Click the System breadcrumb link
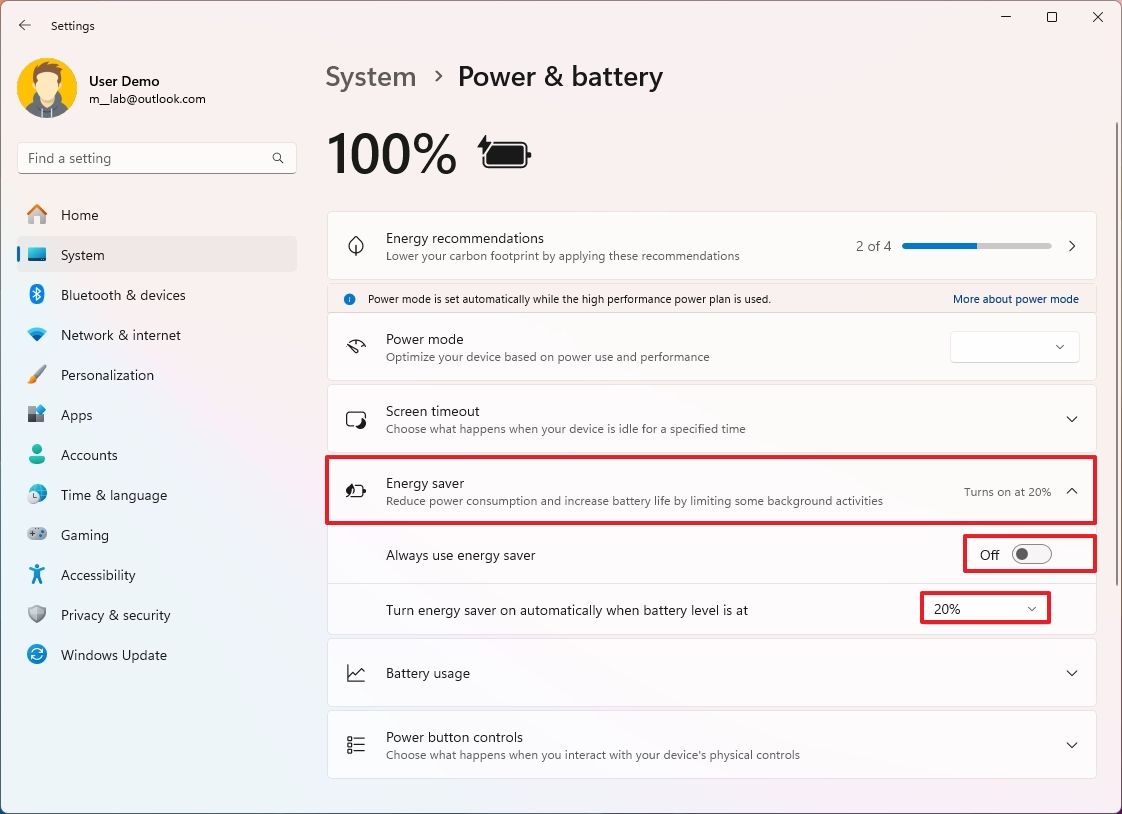The height and width of the screenshot is (814, 1122). (x=370, y=76)
